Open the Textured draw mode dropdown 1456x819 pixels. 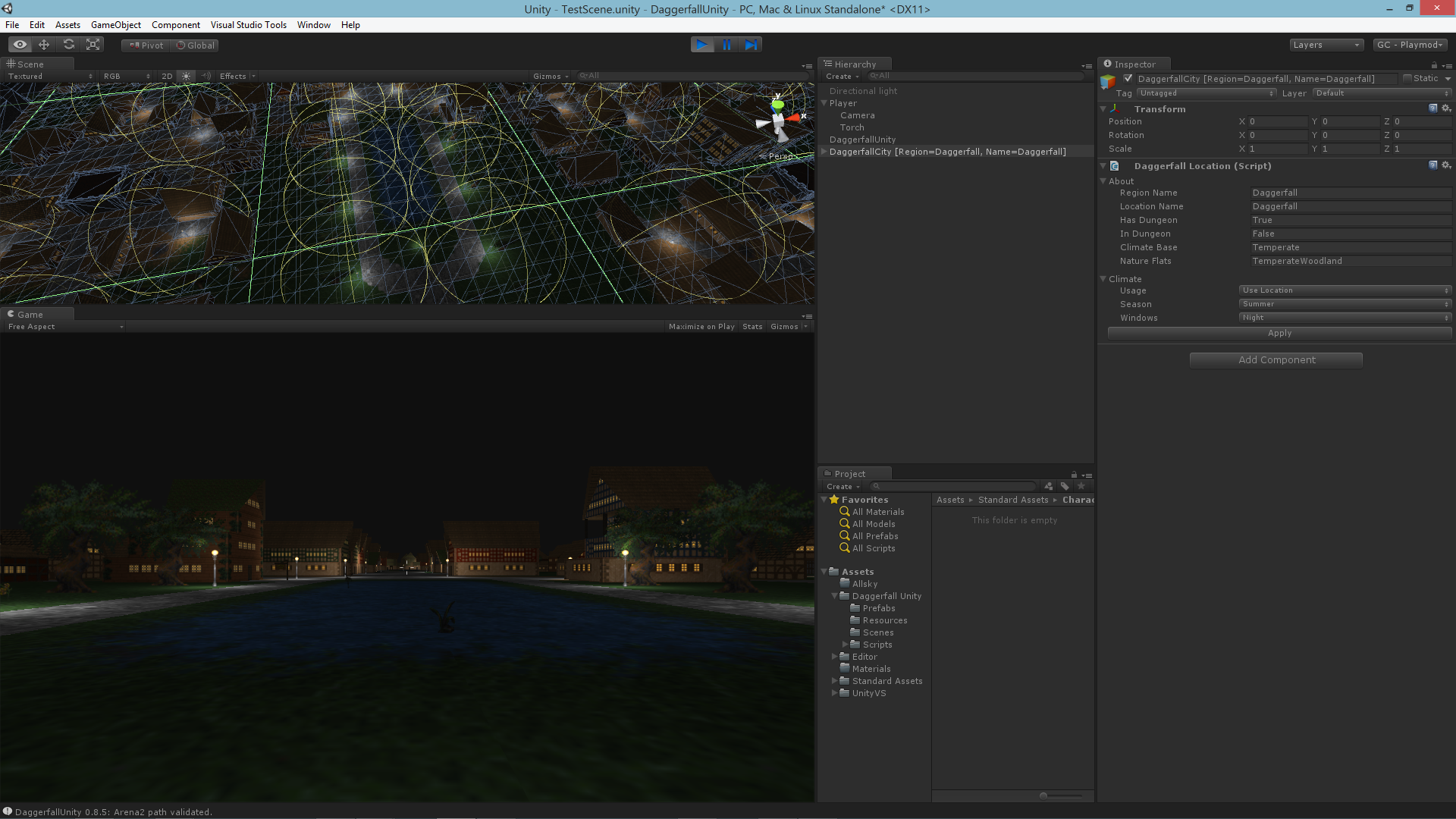(x=50, y=76)
